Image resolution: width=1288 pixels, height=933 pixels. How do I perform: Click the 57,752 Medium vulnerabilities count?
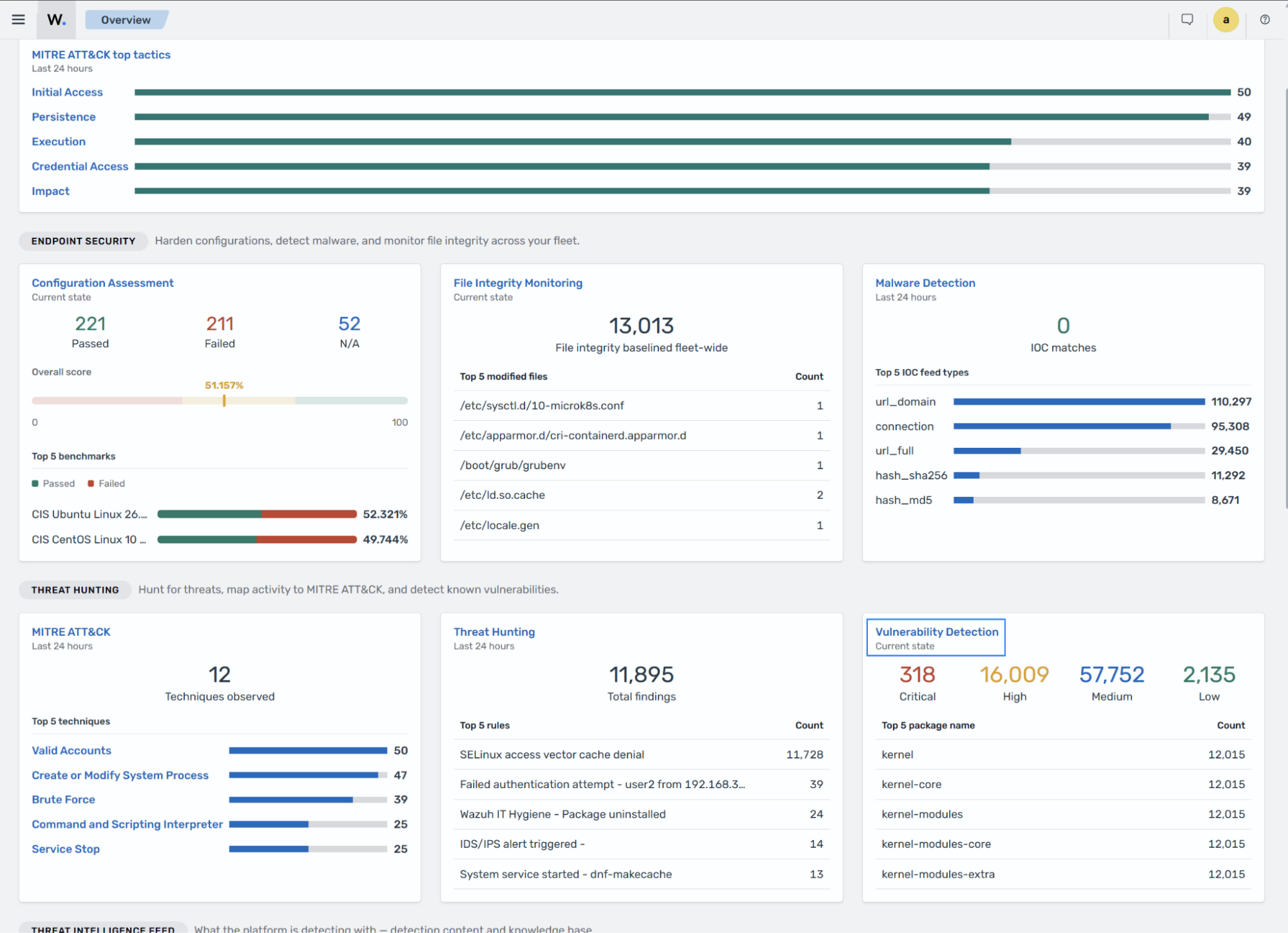[1111, 675]
